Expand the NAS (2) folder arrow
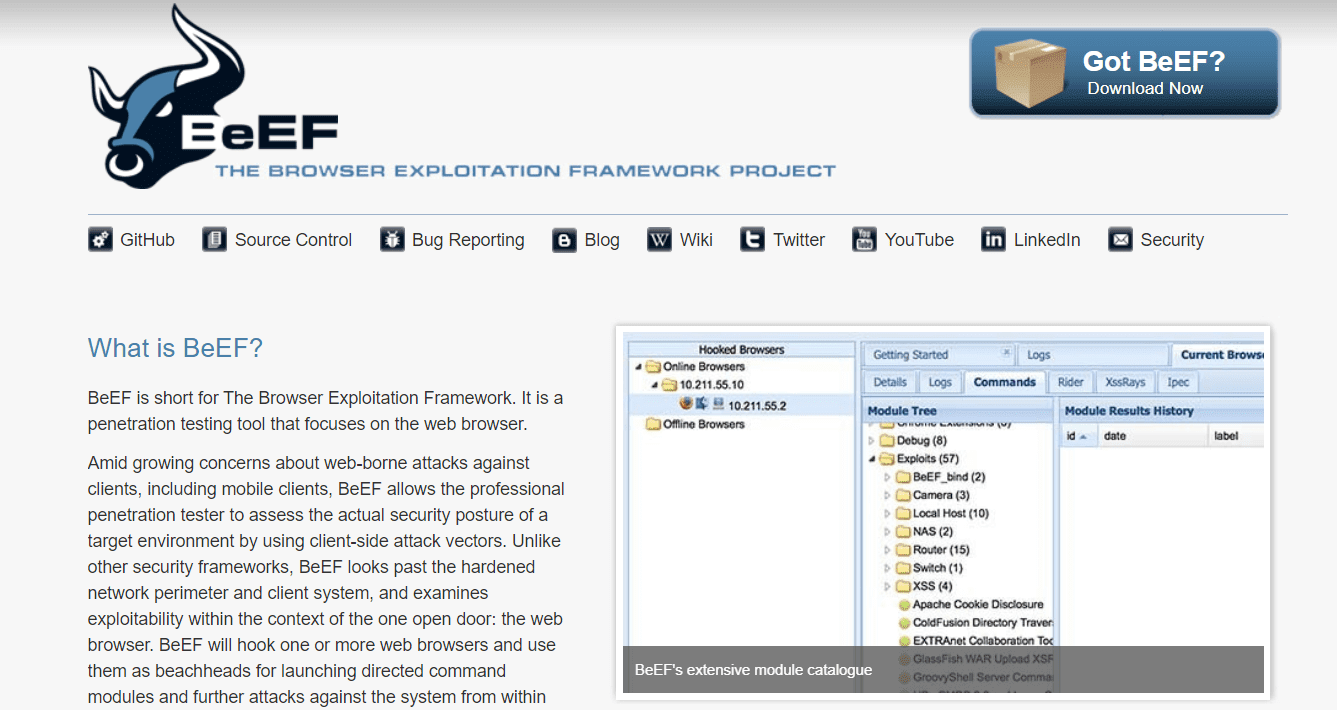Viewport: 1337px width, 710px height. click(887, 532)
